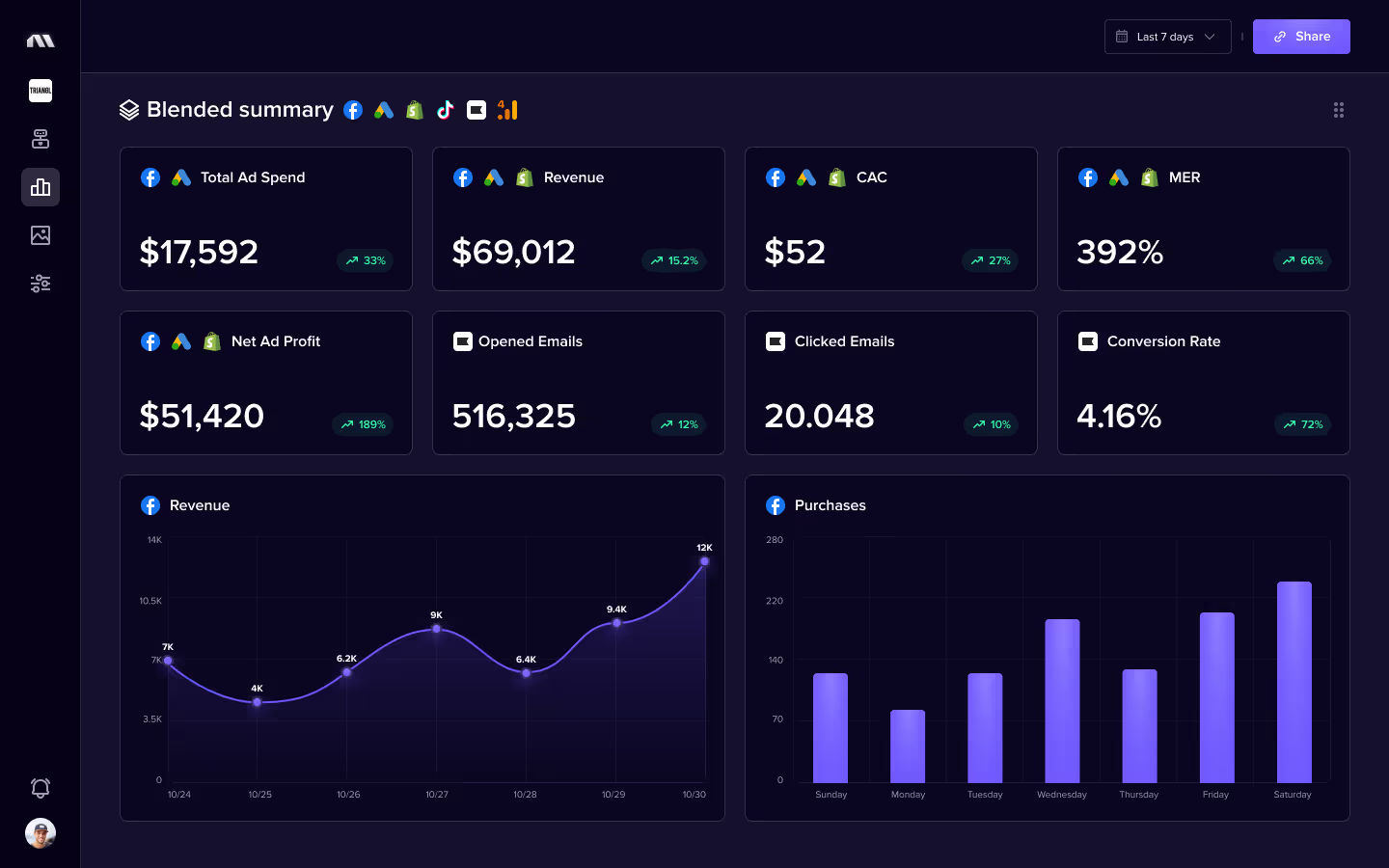
Task: Click the Saturday bar in Purchases chart
Action: coord(1294,682)
